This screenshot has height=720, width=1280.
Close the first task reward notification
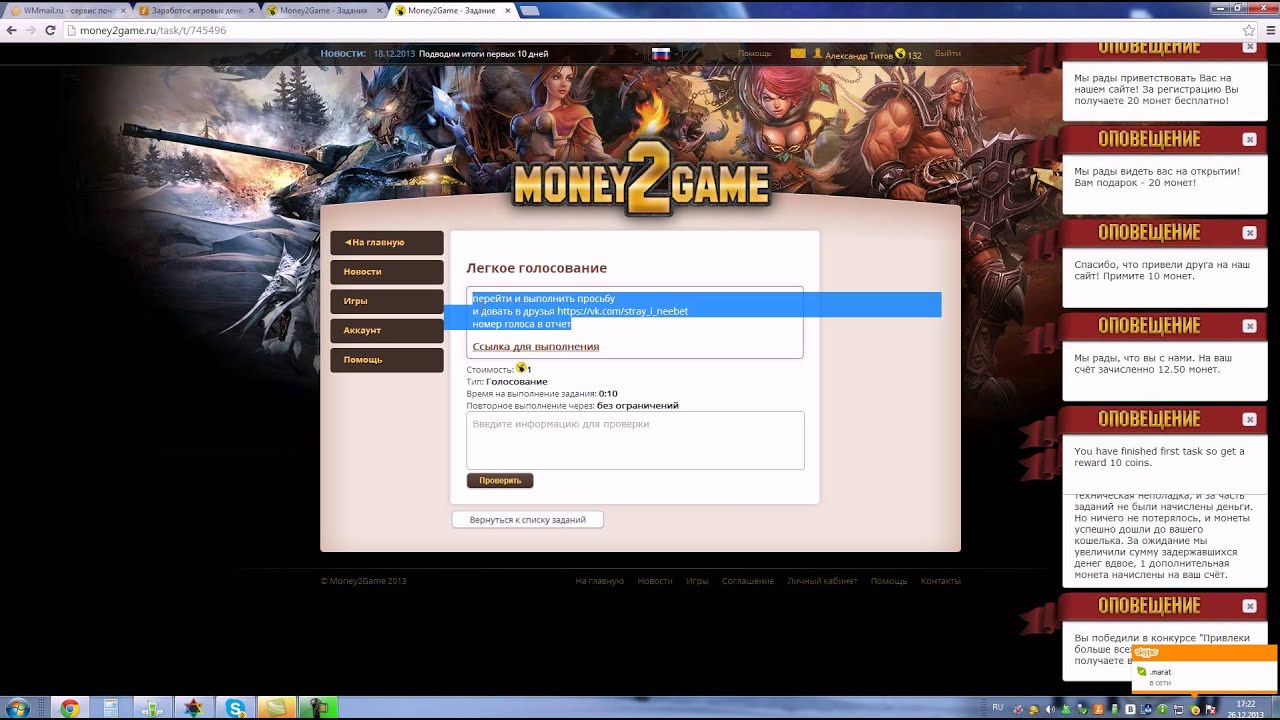1249,419
